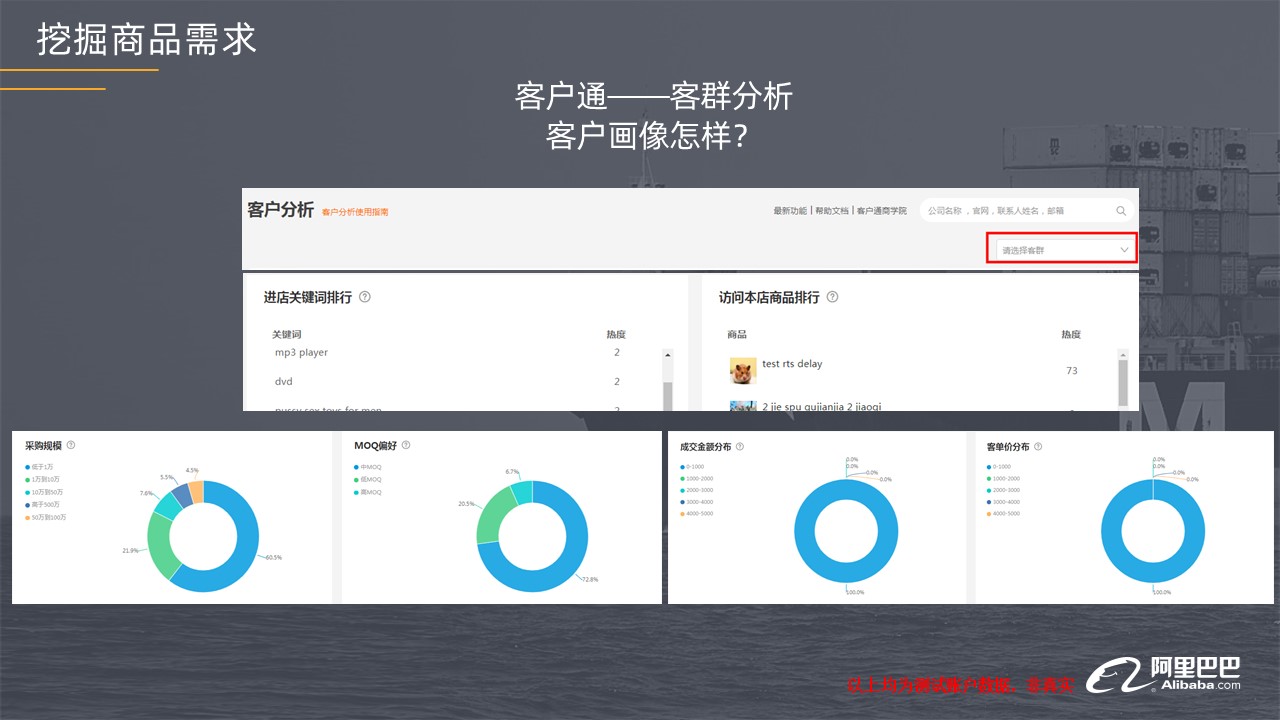1280x720 pixels.
Task: Click 热度 header in keyword table
Action: click(x=616, y=334)
